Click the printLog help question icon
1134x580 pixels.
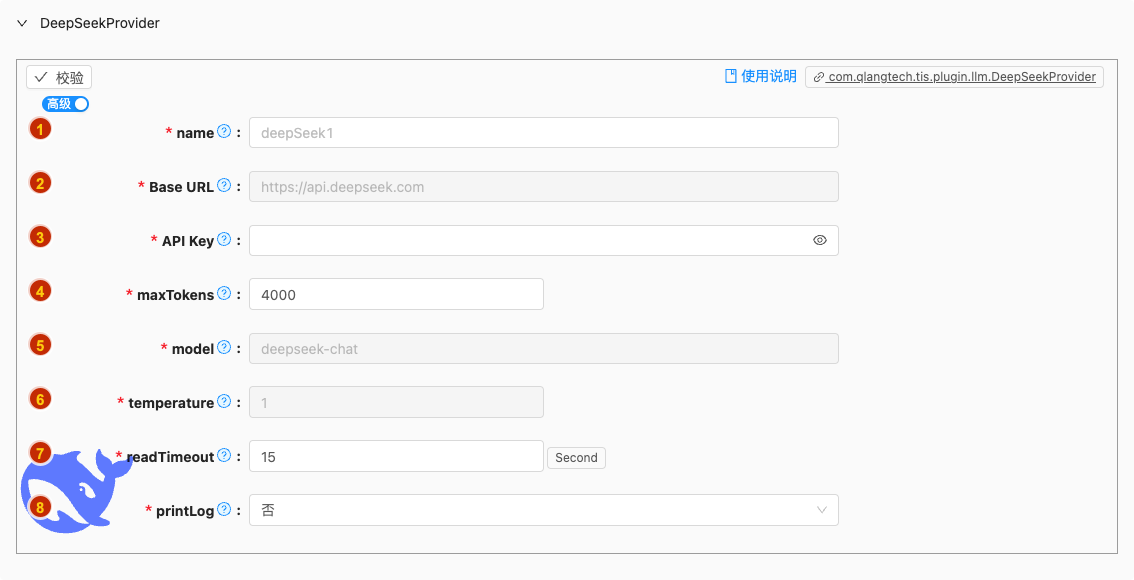pos(224,510)
